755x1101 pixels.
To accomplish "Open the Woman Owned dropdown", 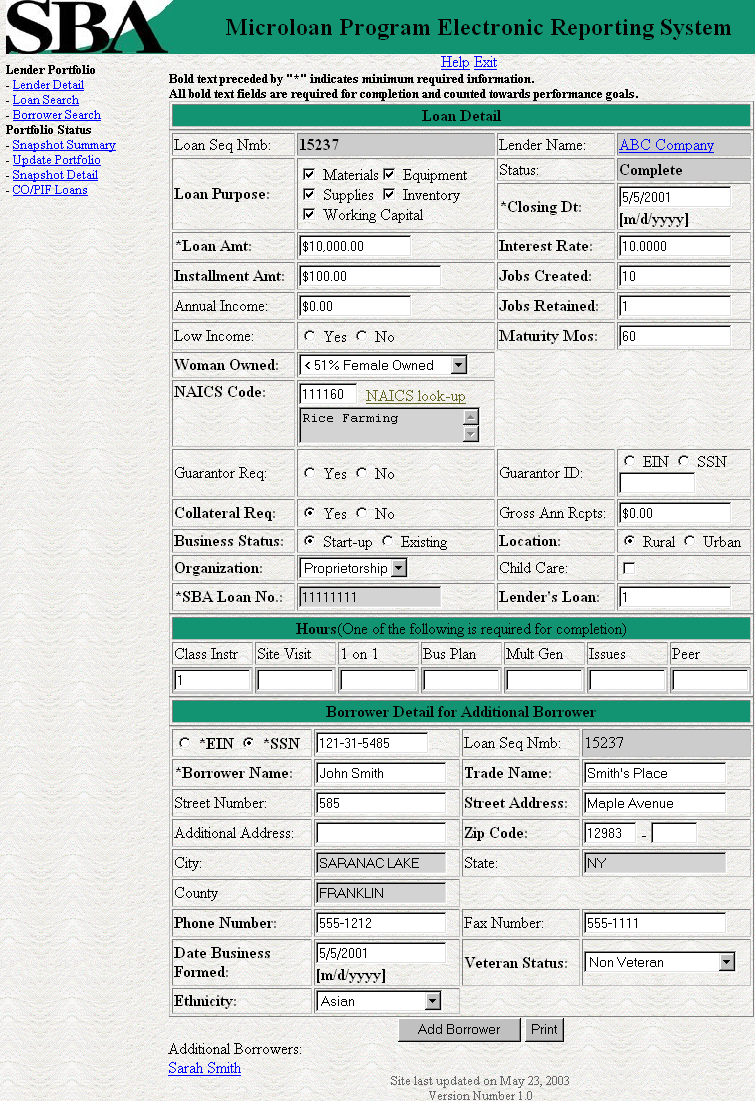I will click(x=383, y=365).
